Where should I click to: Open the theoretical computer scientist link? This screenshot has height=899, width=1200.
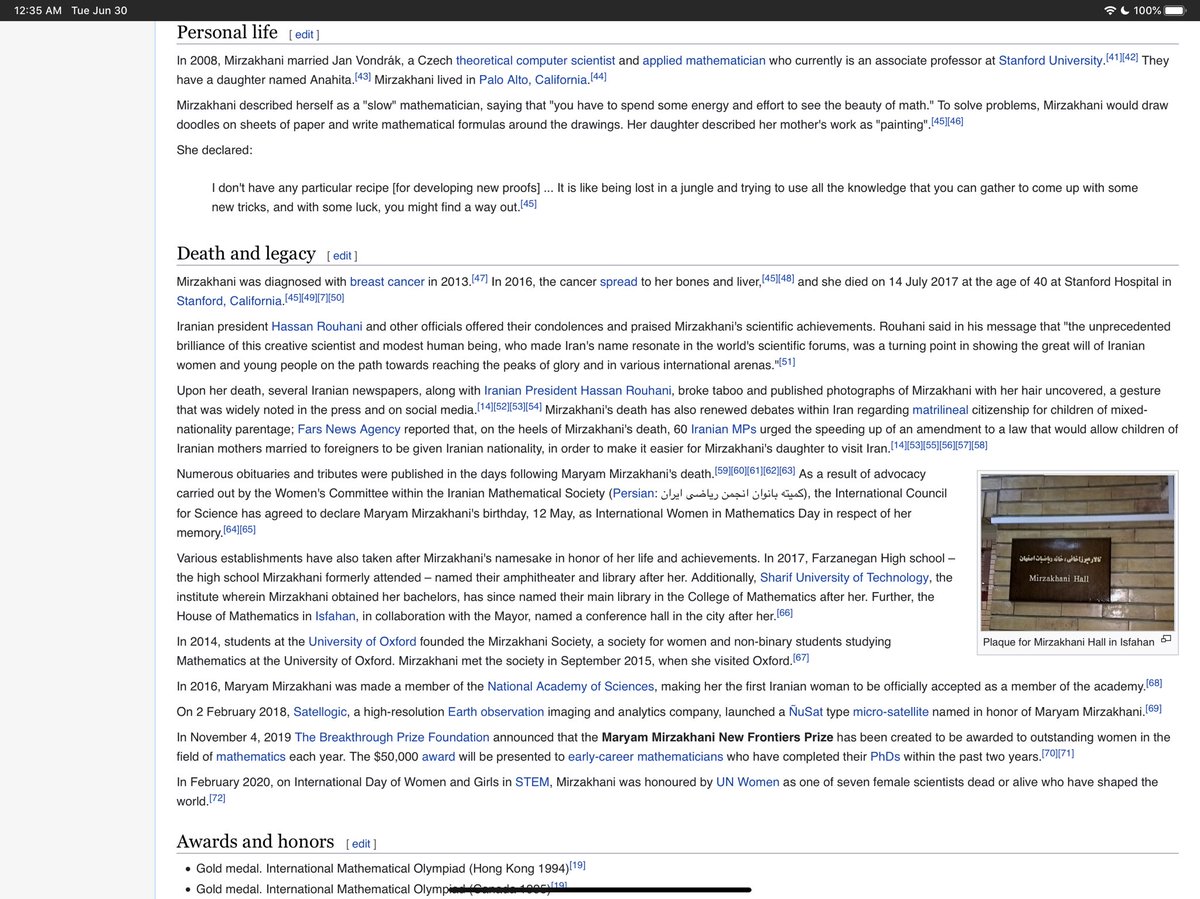coord(535,60)
